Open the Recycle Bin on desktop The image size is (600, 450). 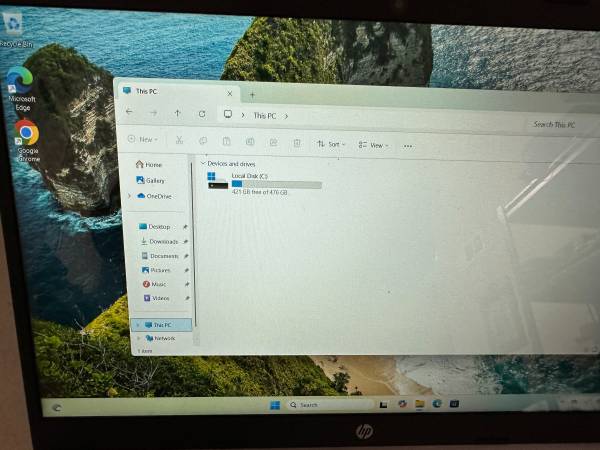(14, 25)
